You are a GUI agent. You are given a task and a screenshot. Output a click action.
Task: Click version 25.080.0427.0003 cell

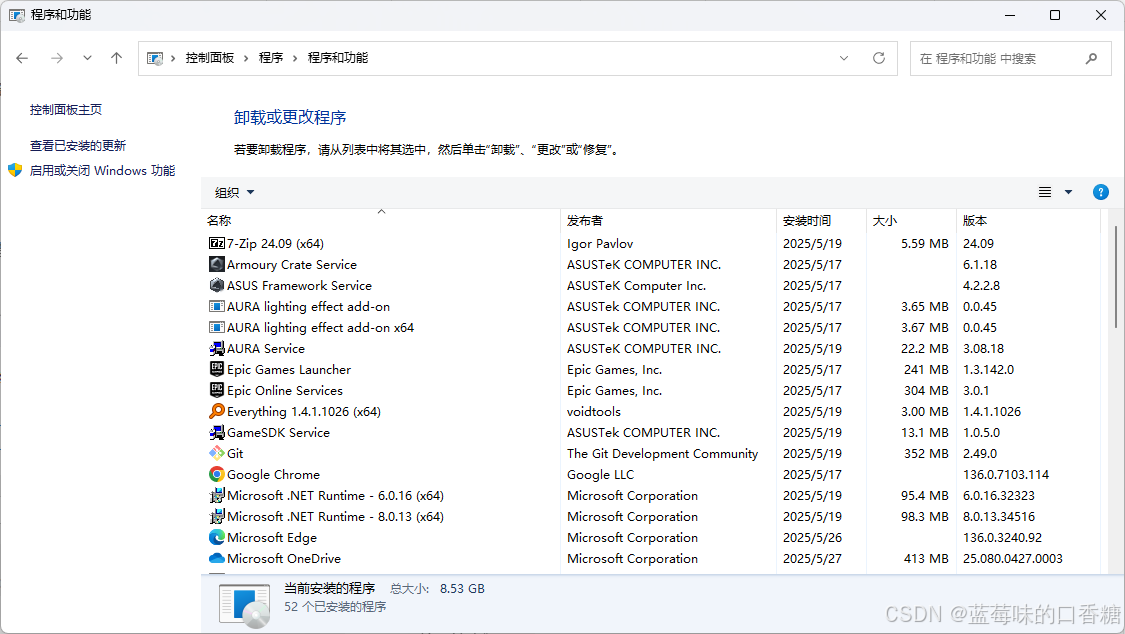[x=1013, y=558]
